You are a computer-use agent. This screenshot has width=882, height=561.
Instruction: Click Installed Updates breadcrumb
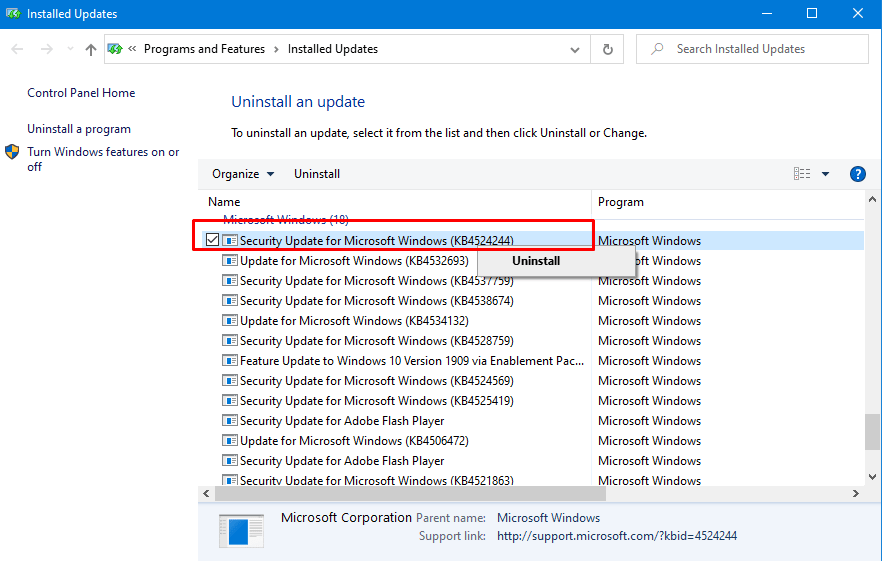pos(332,49)
